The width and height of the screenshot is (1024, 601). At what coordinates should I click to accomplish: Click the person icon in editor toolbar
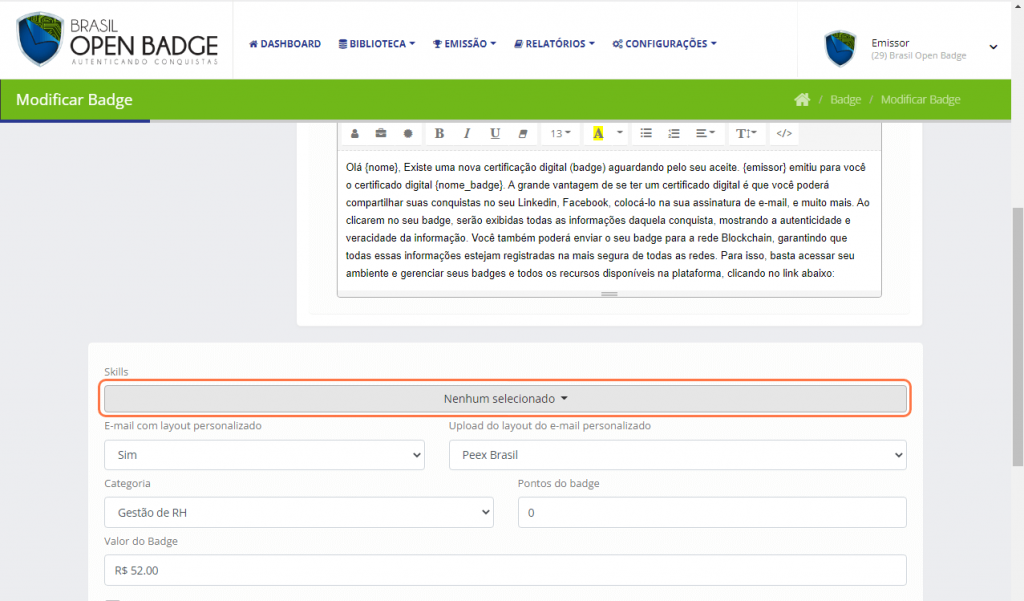pos(354,133)
